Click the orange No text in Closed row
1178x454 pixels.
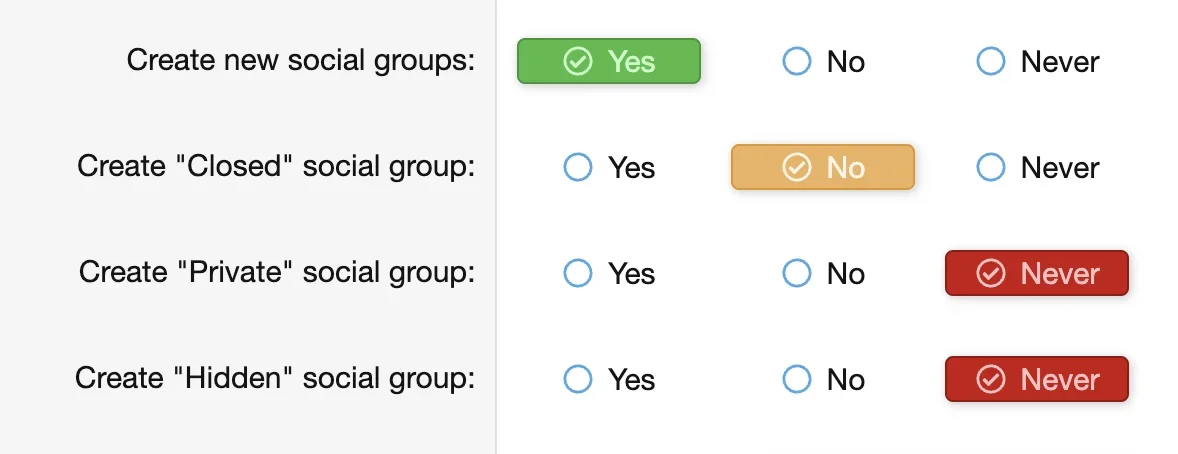tap(845, 168)
